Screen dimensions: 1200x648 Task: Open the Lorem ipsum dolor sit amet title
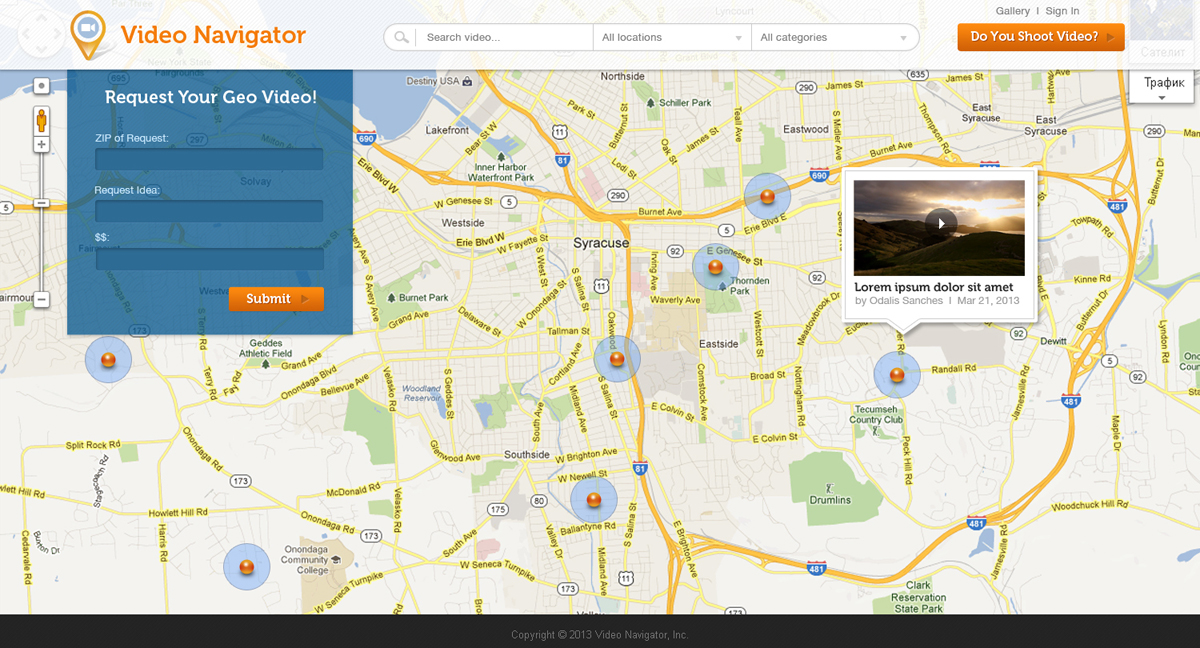coord(934,287)
